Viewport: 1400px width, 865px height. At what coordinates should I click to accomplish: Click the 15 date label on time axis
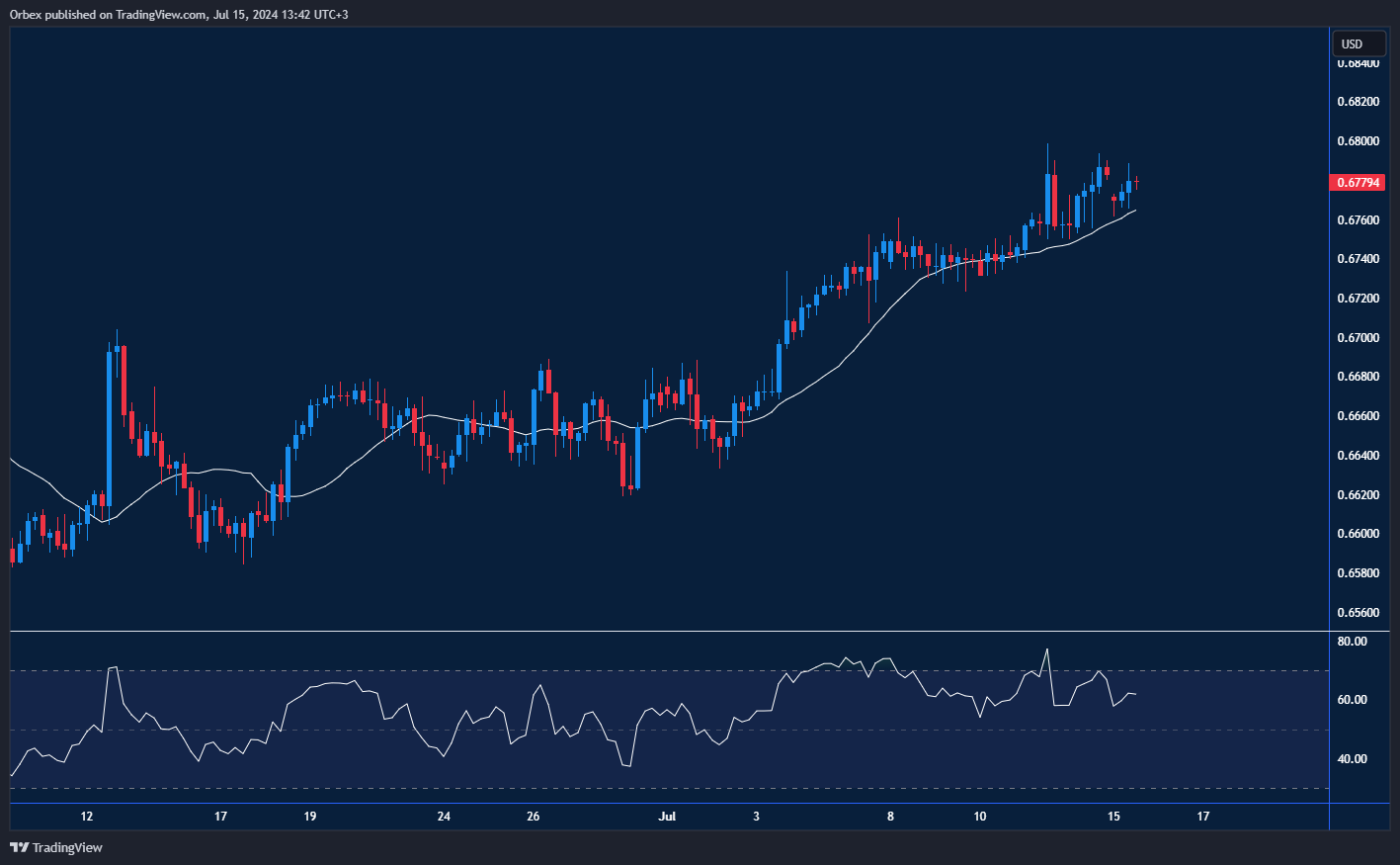click(x=1113, y=817)
